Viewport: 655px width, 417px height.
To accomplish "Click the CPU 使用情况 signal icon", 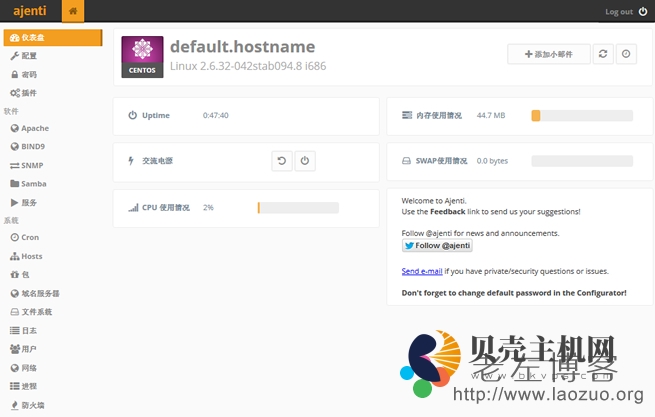I will [x=133, y=208].
